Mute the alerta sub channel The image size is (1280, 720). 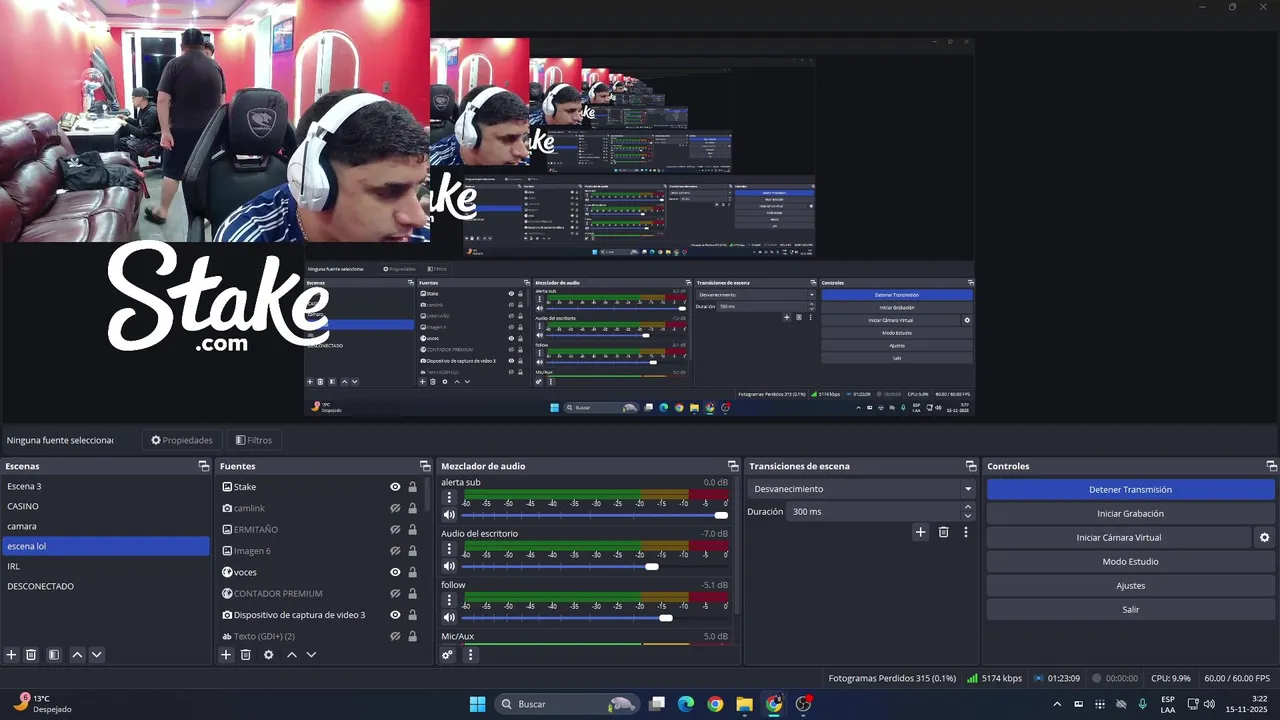pyautogui.click(x=449, y=515)
